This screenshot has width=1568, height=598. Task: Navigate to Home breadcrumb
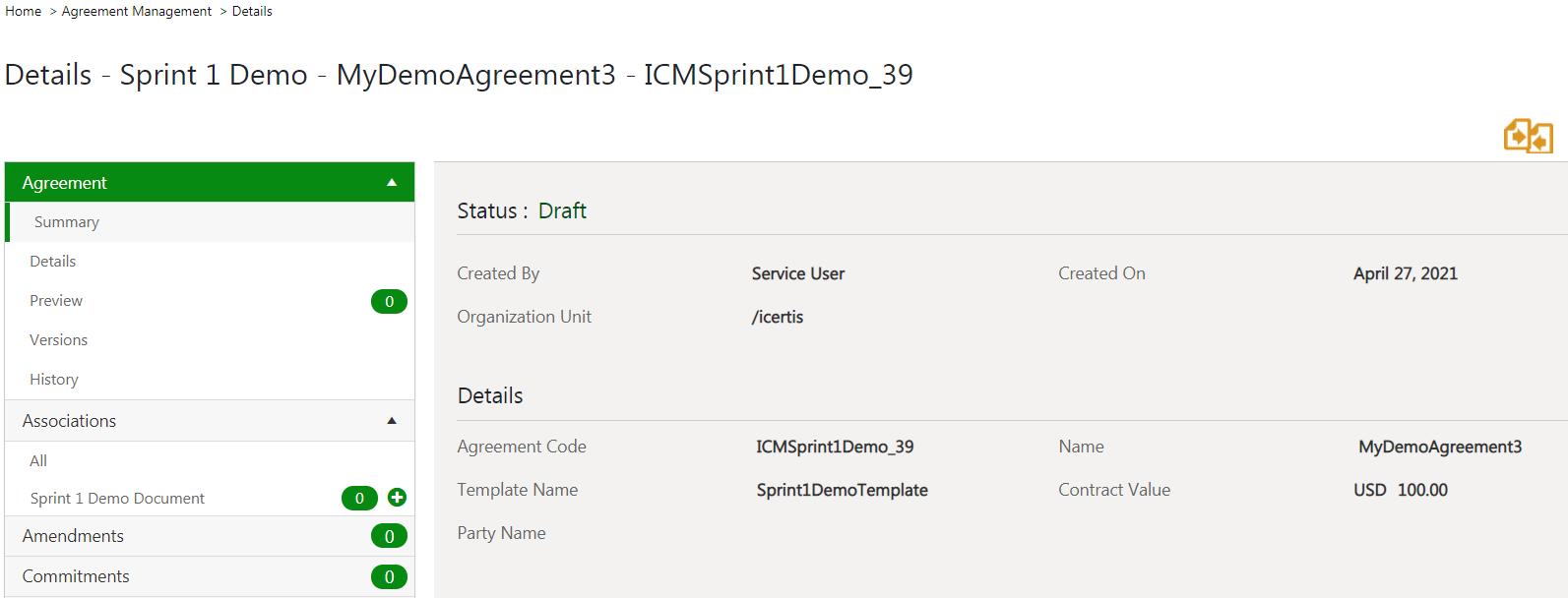tap(24, 12)
